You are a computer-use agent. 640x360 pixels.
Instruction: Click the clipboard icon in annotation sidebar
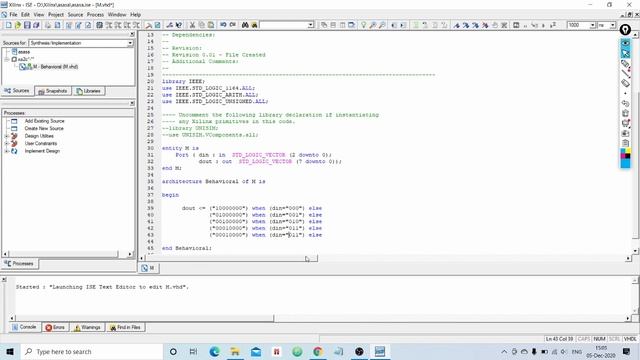pyautogui.click(x=625, y=143)
